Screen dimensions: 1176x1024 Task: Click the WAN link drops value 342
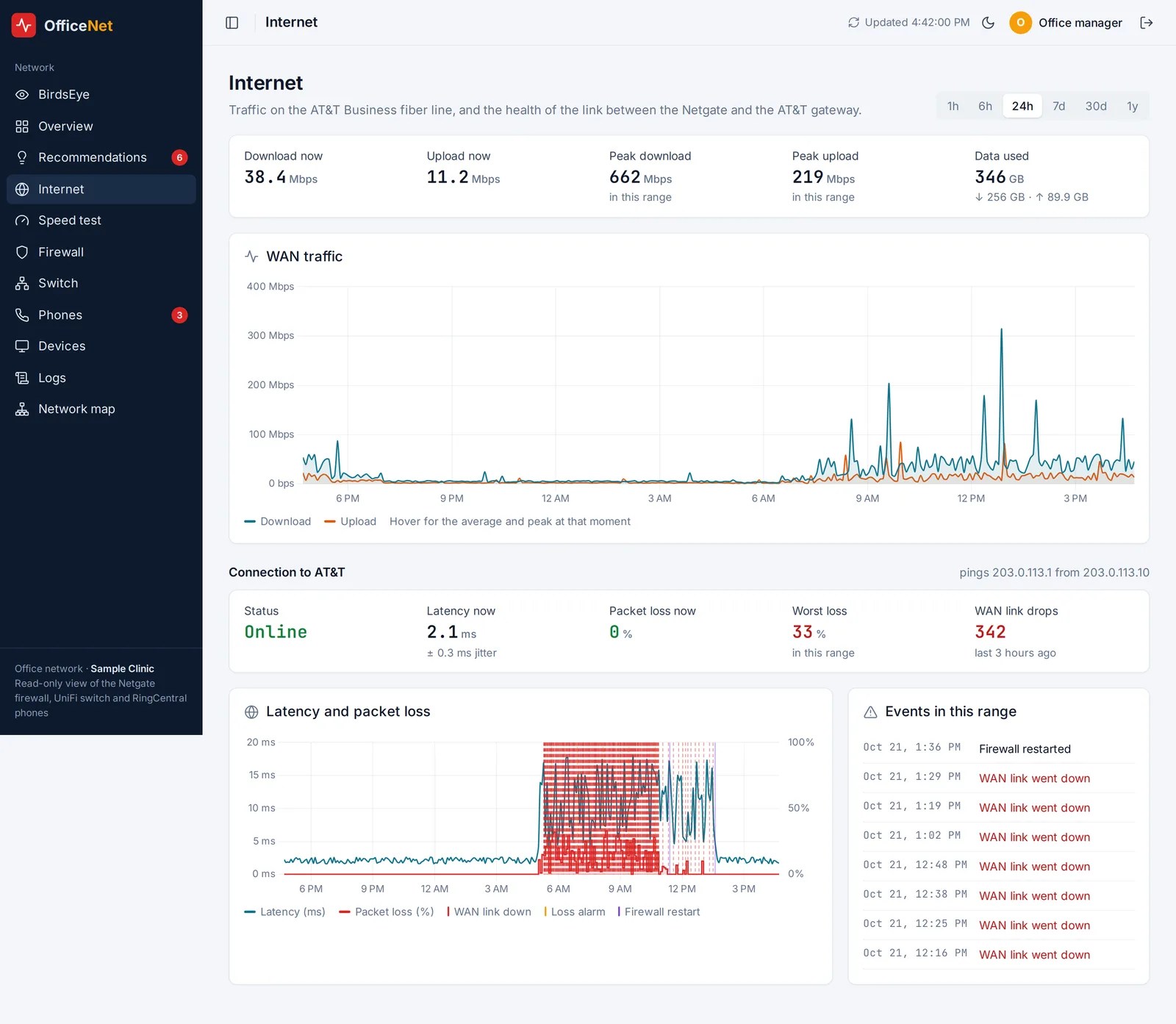990,632
